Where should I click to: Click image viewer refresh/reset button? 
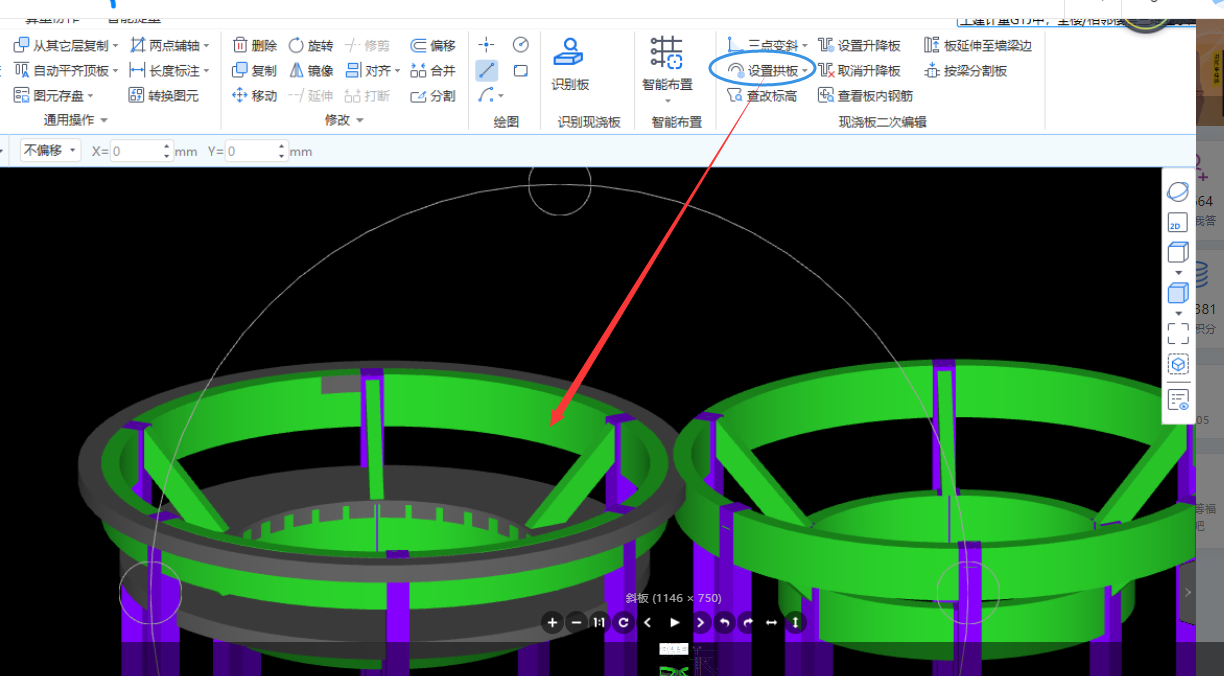click(x=623, y=622)
